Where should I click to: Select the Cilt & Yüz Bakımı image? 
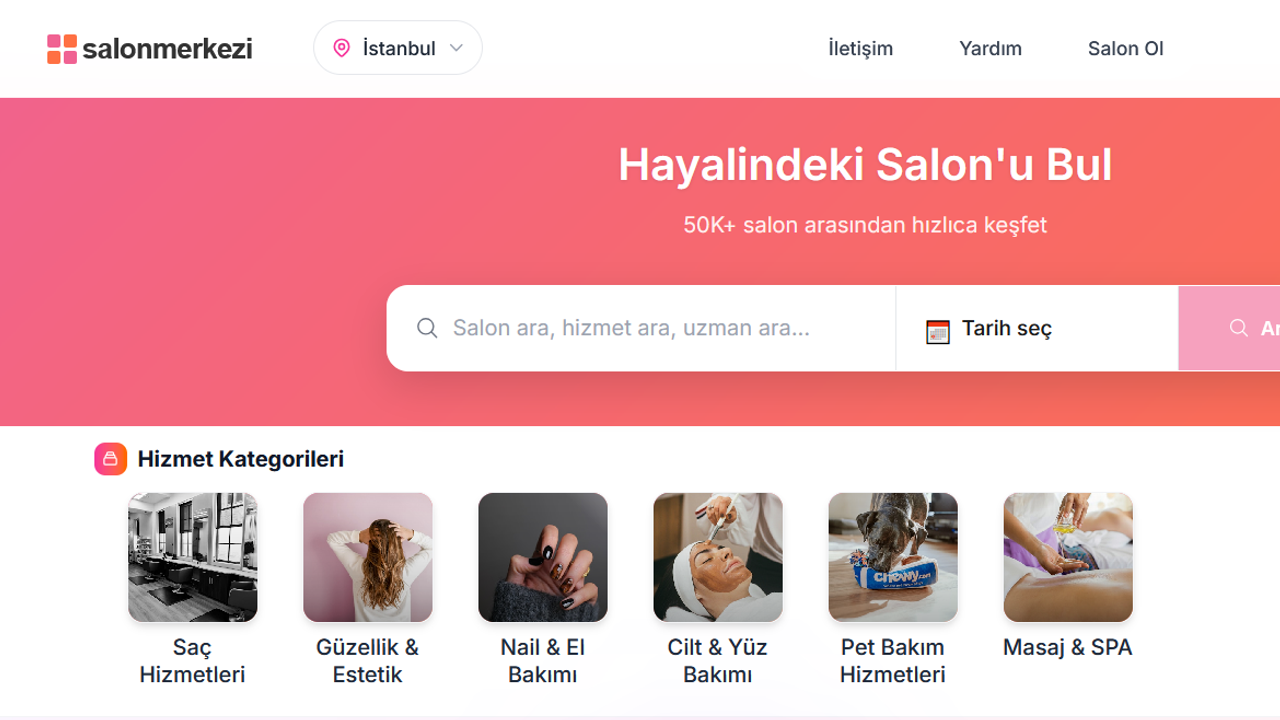point(718,557)
